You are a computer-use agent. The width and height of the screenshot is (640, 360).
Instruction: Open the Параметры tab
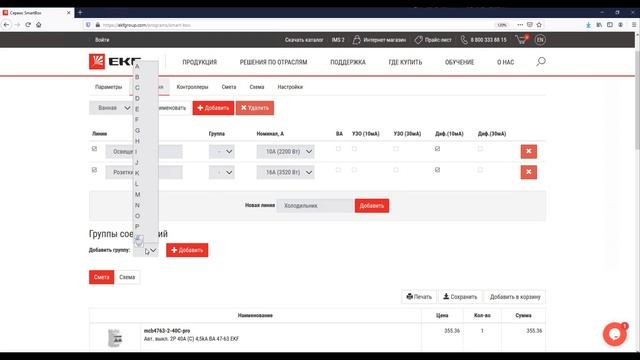coord(109,87)
